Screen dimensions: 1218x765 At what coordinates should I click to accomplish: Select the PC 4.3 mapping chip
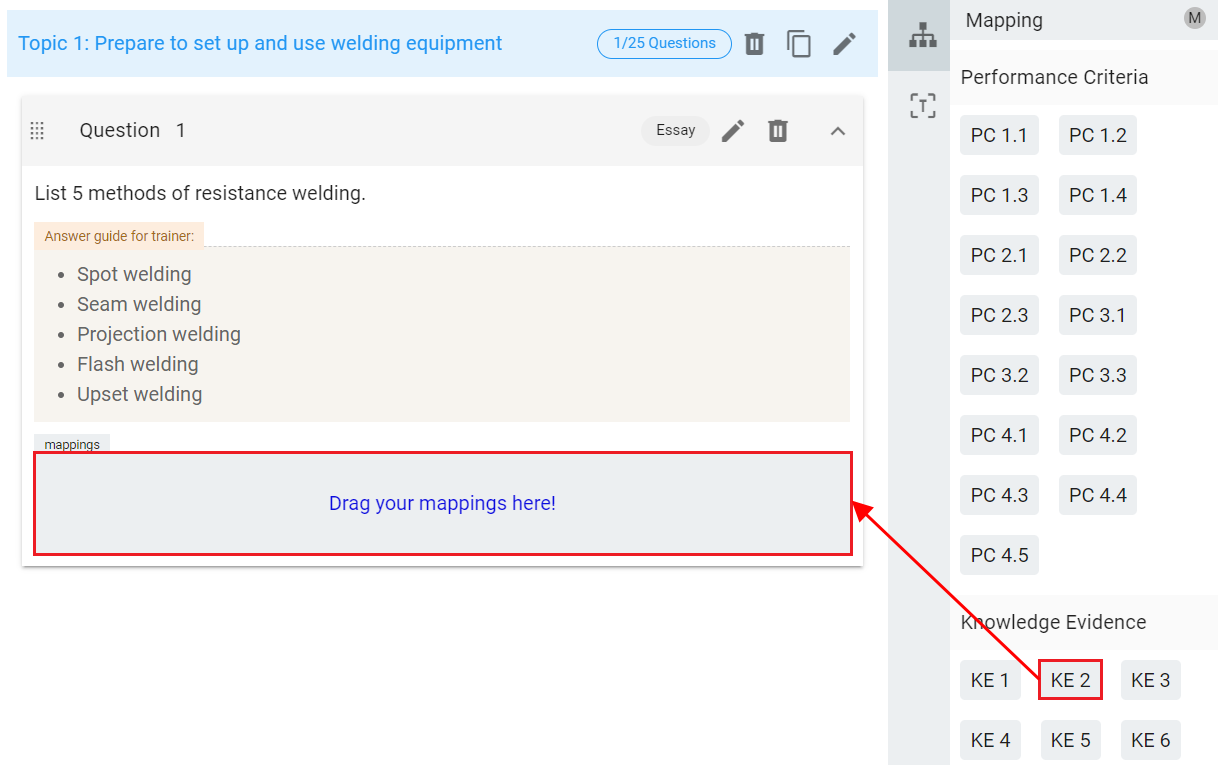click(999, 495)
